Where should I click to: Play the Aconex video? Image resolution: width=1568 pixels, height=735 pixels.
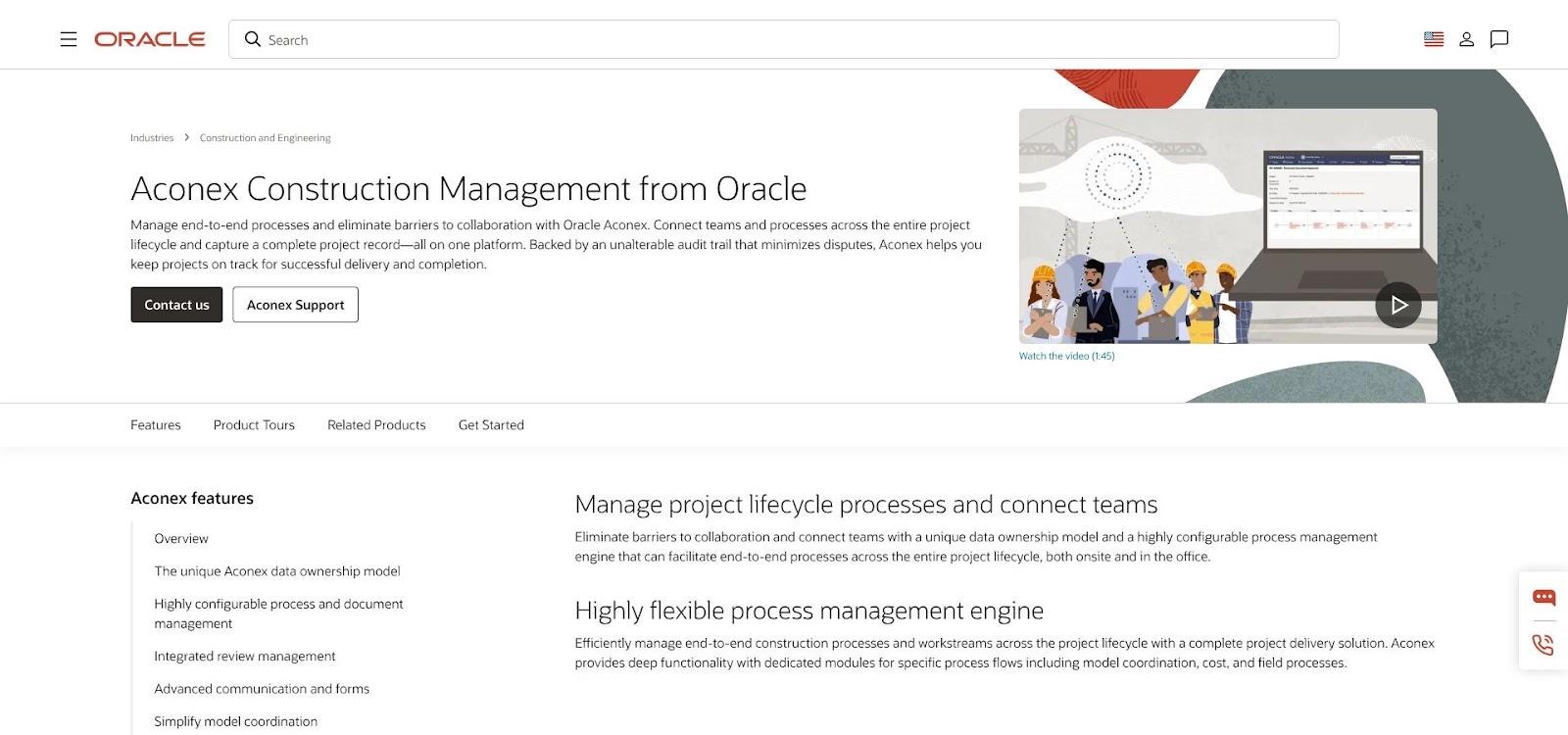[x=1398, y=305]
